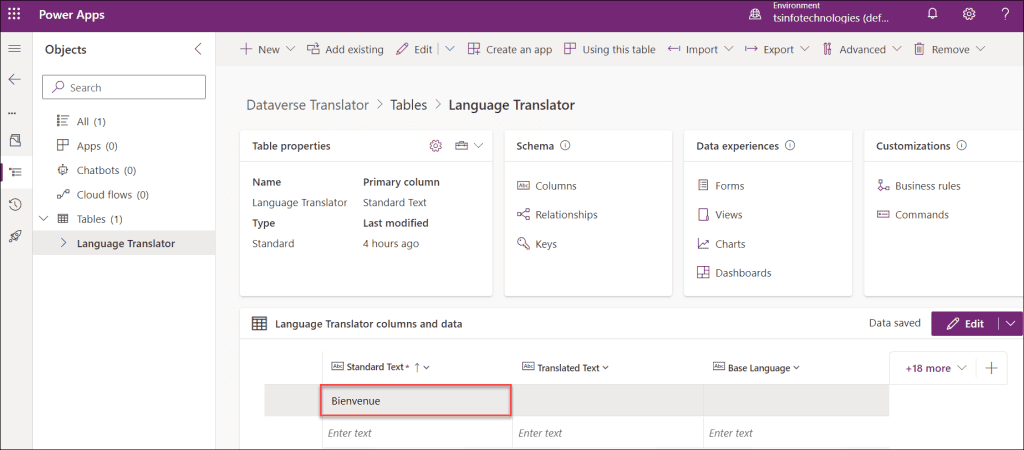Show Customizations info icon
This screenshot has width=1024, height=450.
click(x=961, y=146)
